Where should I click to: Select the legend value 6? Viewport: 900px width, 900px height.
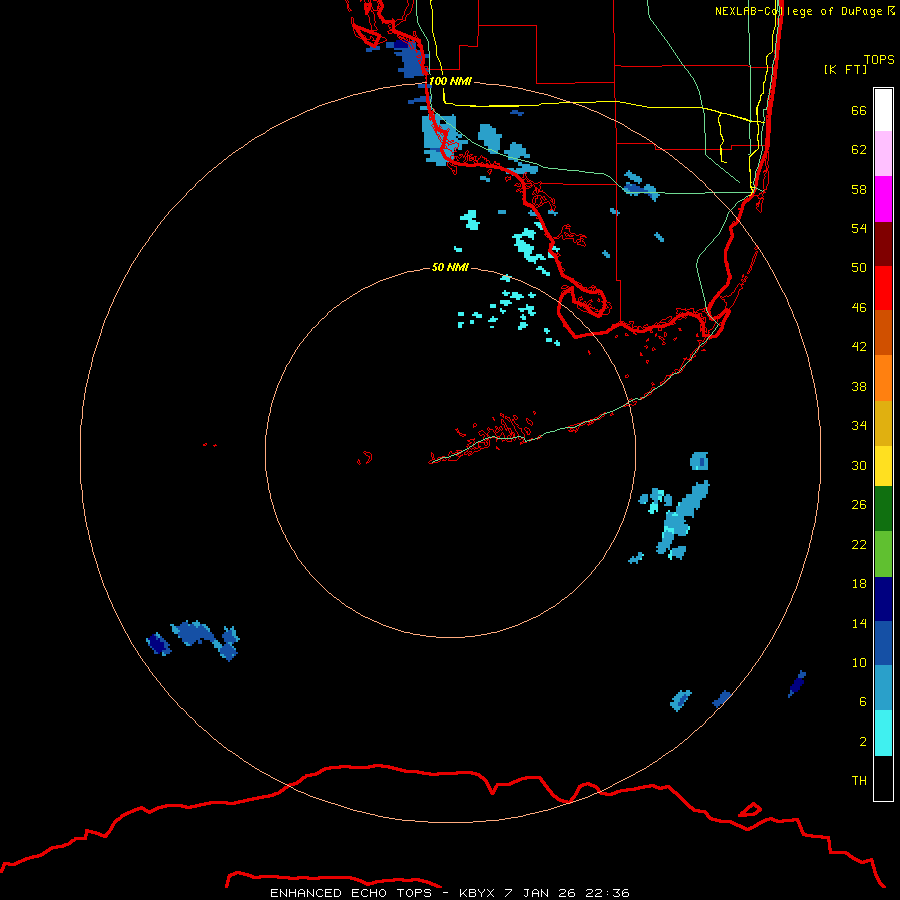click(863, 701)
